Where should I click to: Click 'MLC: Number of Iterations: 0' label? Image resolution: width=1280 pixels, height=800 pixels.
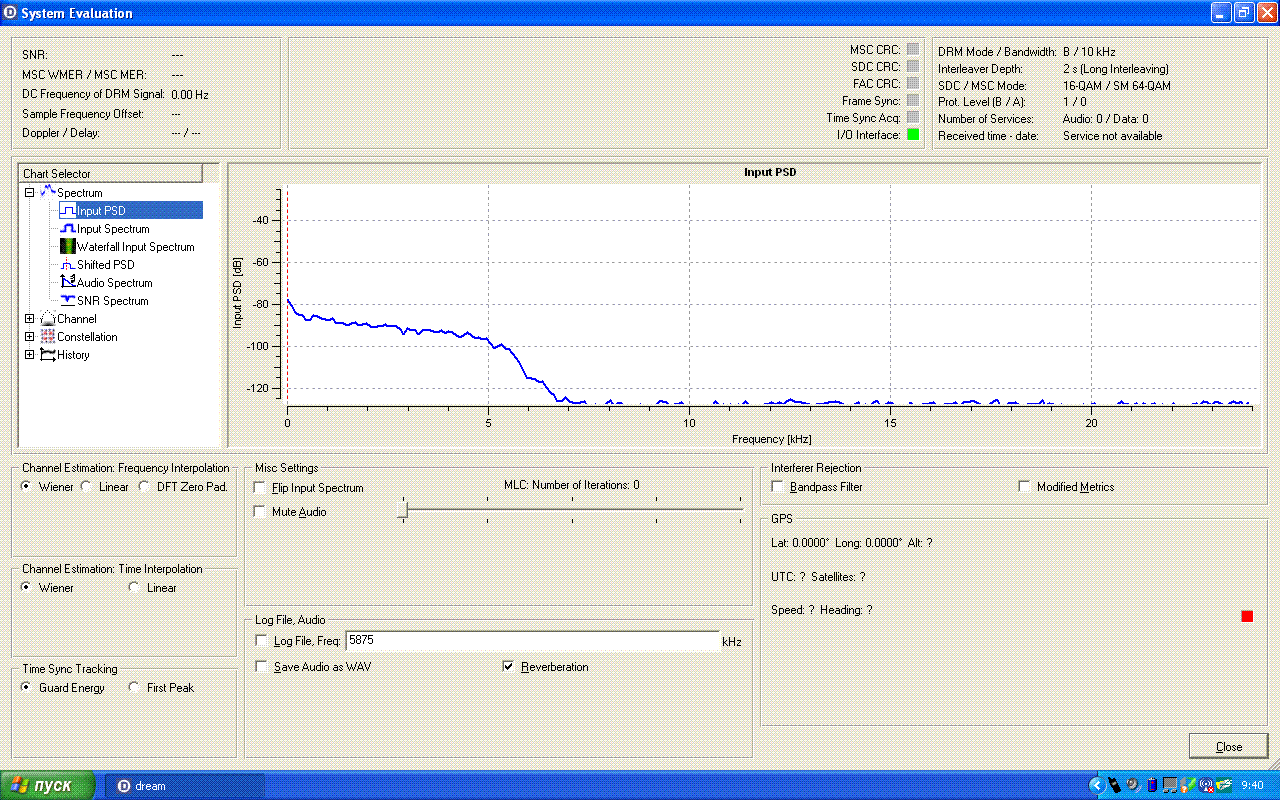[571, 485]
